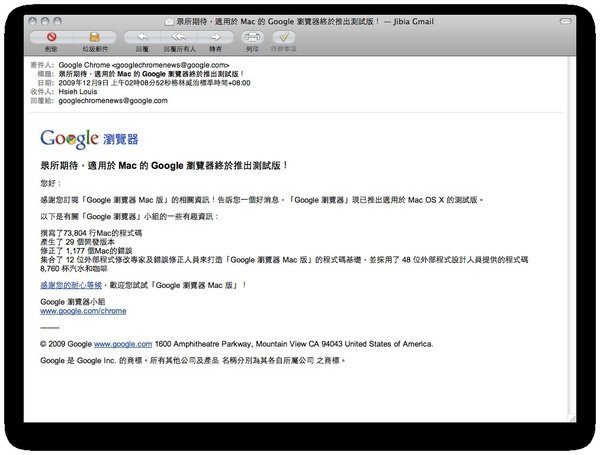The width and height of the screenshot is (600, 455).
Task: Click the Forward (轉寄) arrow icon
Action: [x=215, y=37]
